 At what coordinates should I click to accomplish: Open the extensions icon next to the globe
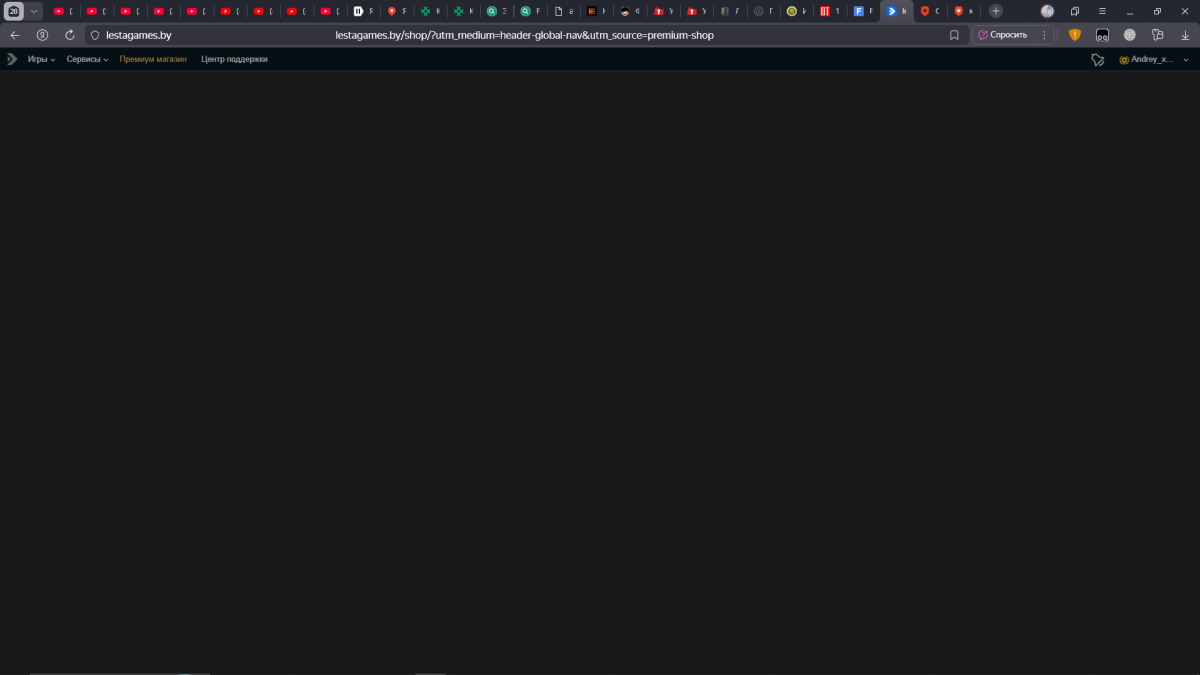coord(1158,34)
